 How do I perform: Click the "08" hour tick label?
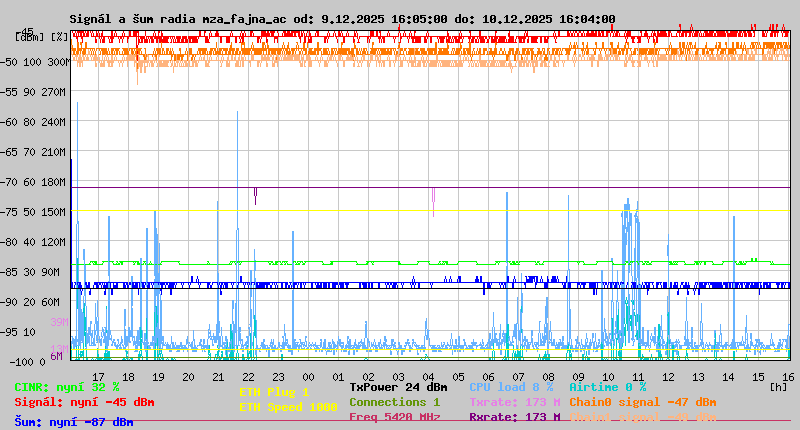click(x=548, y=377)
